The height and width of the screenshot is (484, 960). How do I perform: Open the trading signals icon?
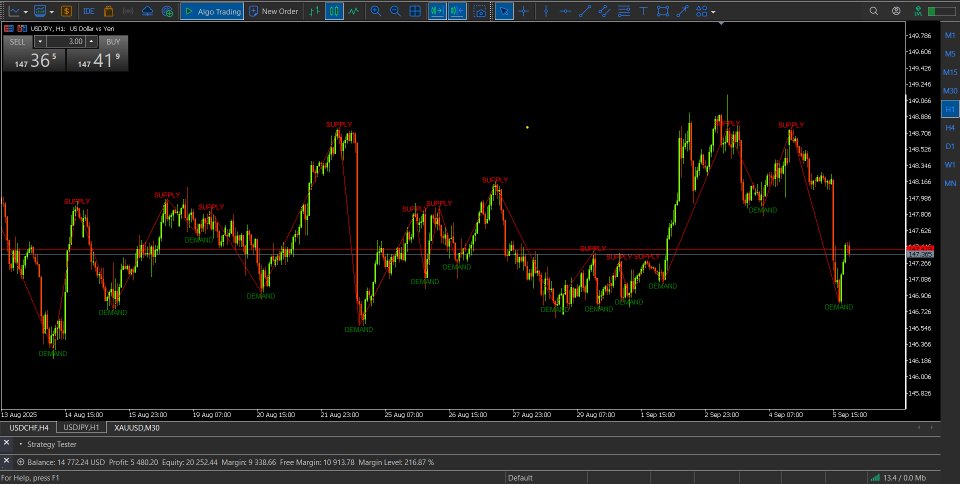point(128,11)
